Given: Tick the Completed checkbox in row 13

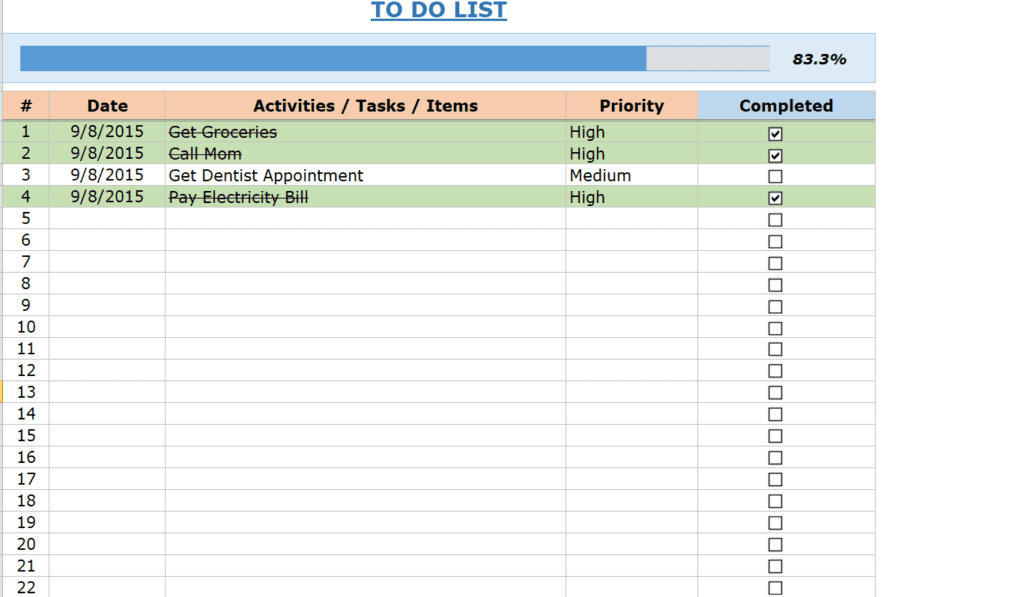Looking at the screenshot, I should (x=775, y=393).
